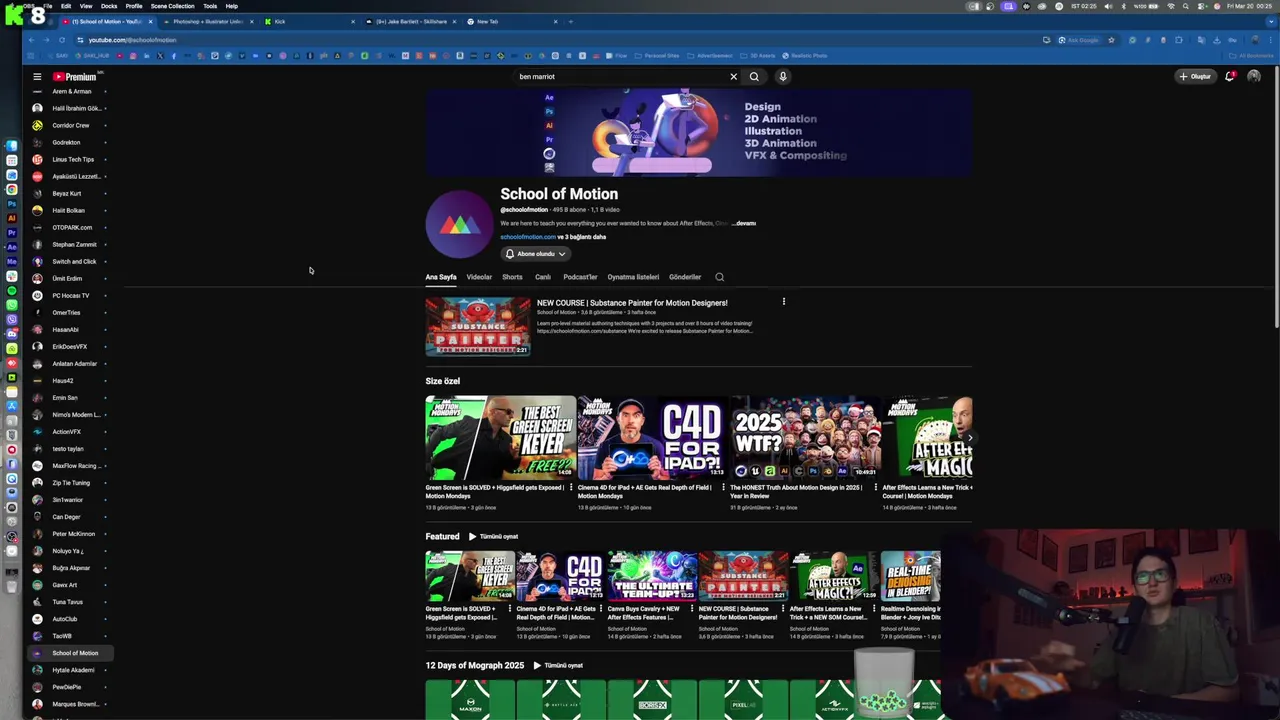Open Cinema 4D for iPad video in Size özel
Screen dimensions: 1280x720
[652, 438]
